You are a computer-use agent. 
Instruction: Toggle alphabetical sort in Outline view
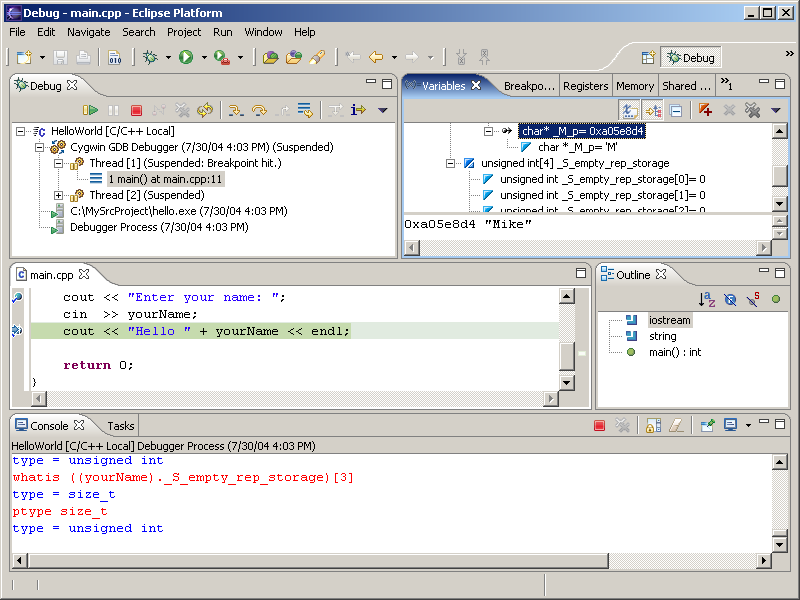tap(707, 299)
